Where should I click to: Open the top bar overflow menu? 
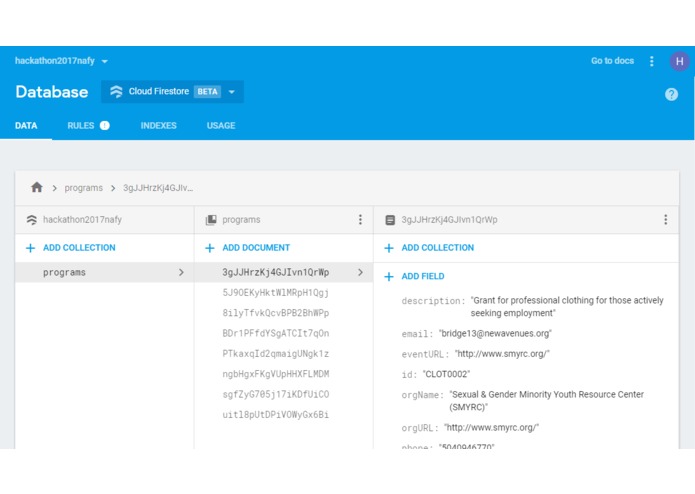point(652,61)
